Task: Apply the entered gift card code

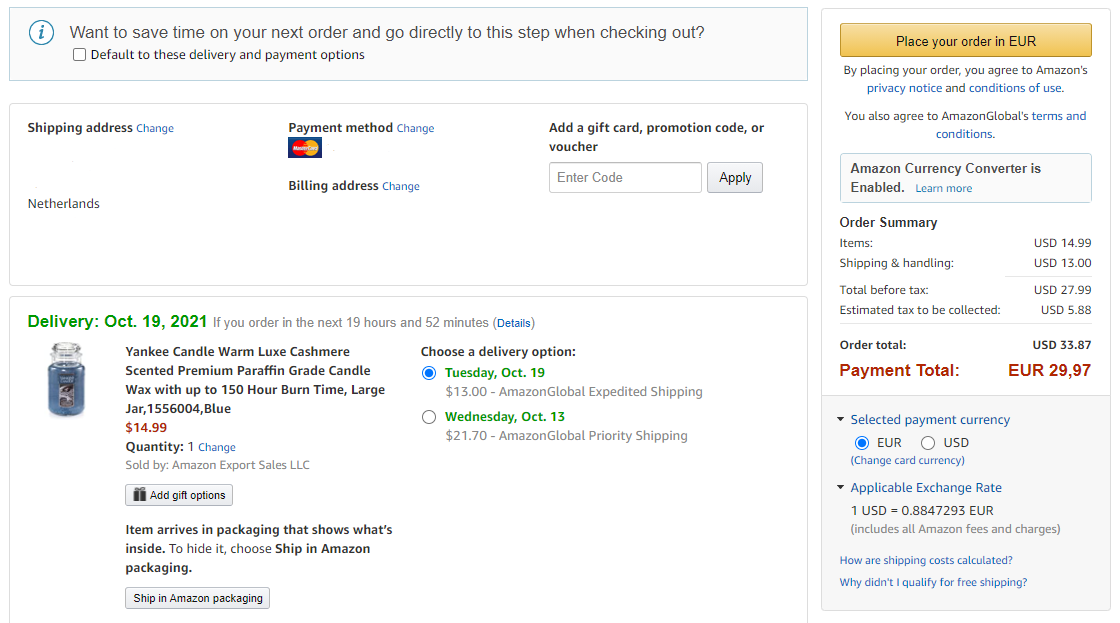Action: click(735, 177)
